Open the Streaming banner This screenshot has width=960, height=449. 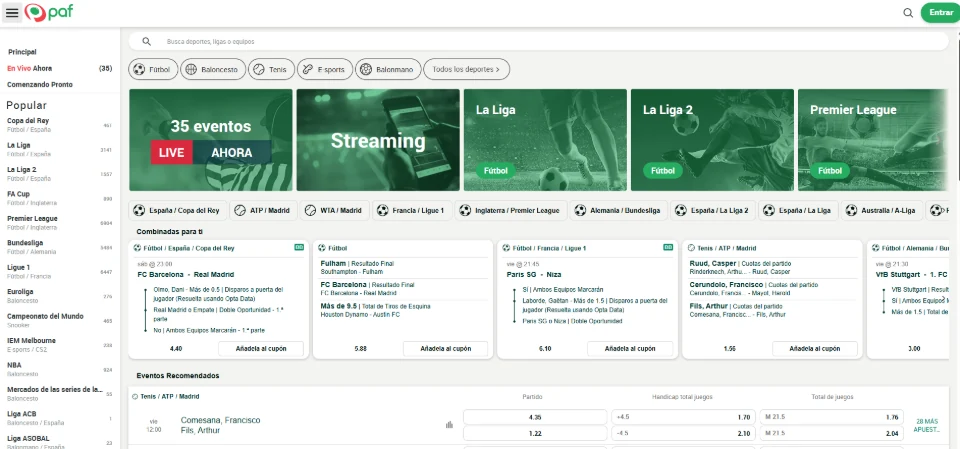(x=378, y=140)
